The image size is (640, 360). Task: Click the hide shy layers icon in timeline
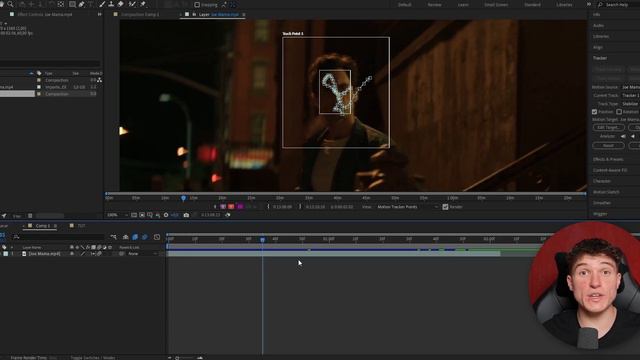pos(126,237)
